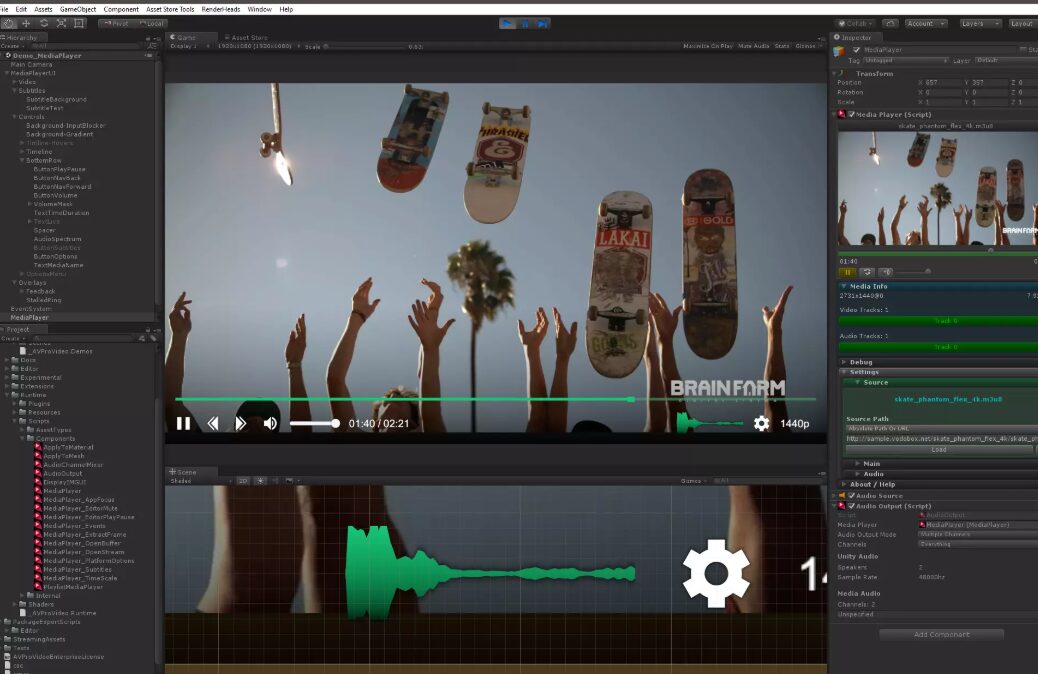Expand the About / Help section
The width and height of the screenshot is (1038, 674).
pyautogui.click(x=873, y=484)
